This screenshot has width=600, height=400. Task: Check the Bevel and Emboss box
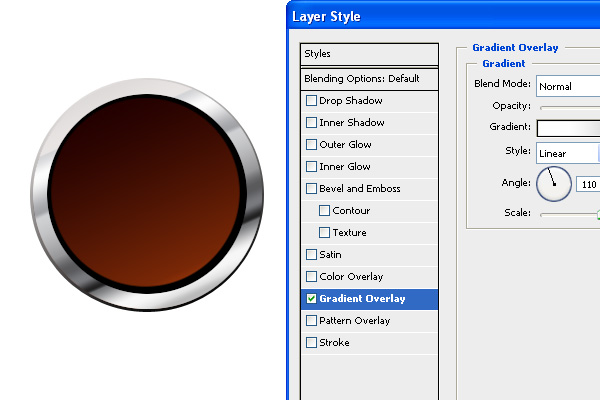tap(312, 189)
